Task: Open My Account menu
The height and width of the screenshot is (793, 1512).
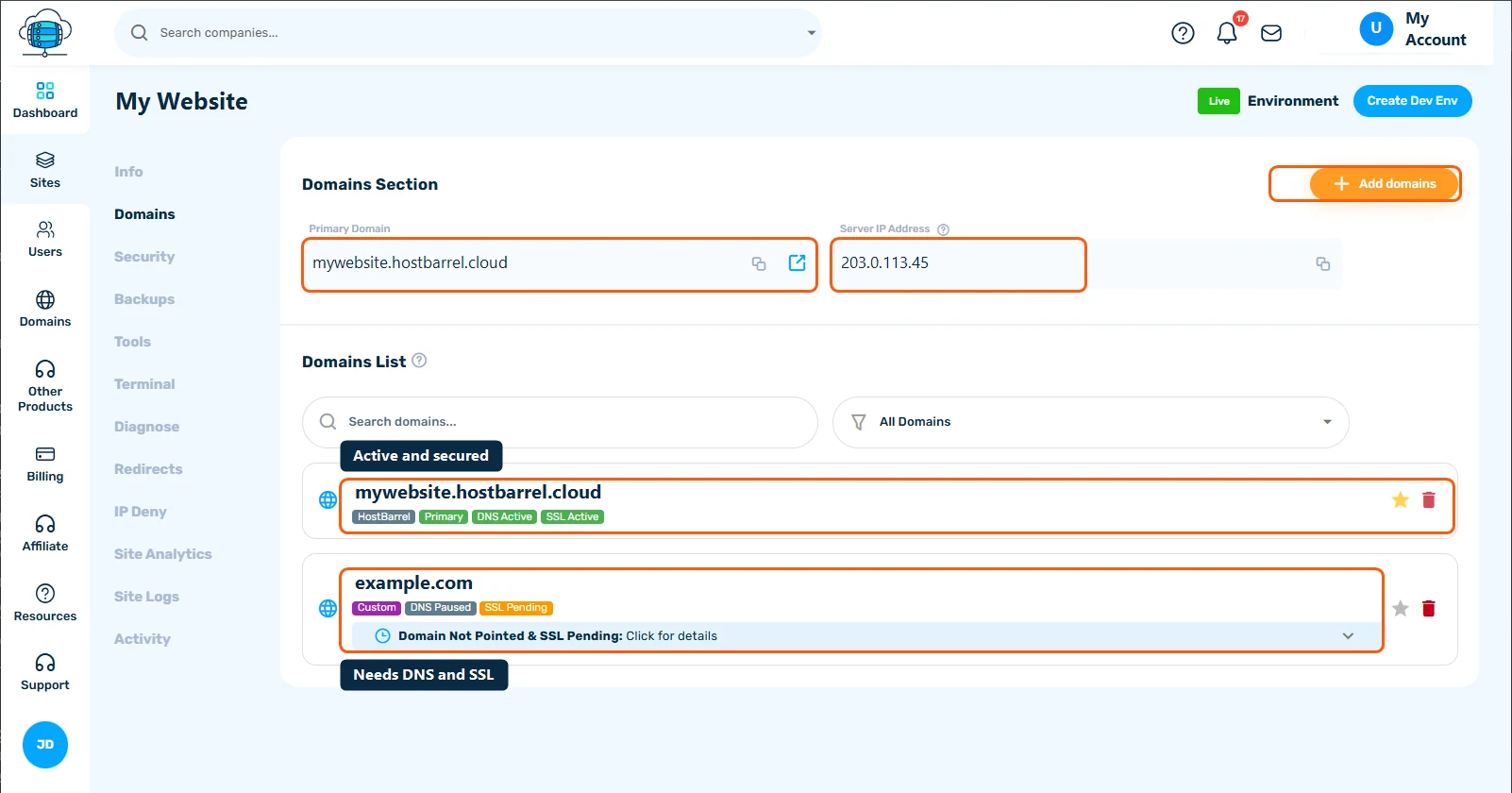Action: click(x=1413, y=29)
